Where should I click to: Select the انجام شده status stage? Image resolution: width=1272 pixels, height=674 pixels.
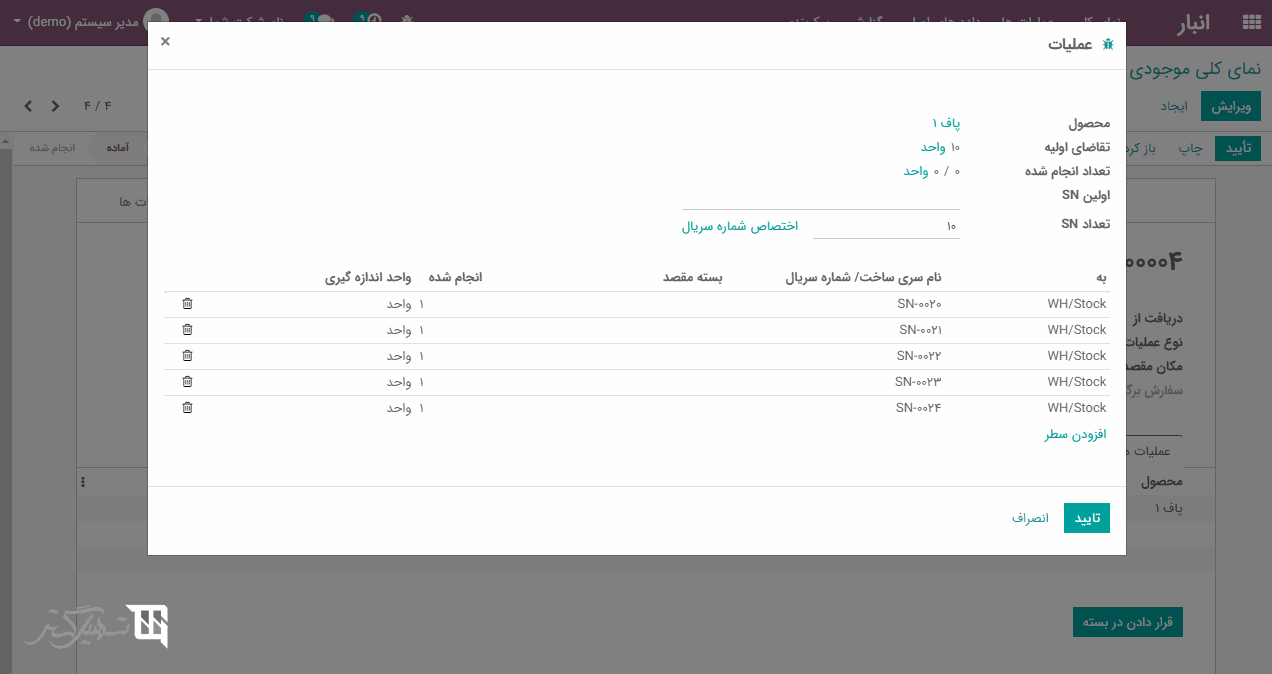(53, 148)
